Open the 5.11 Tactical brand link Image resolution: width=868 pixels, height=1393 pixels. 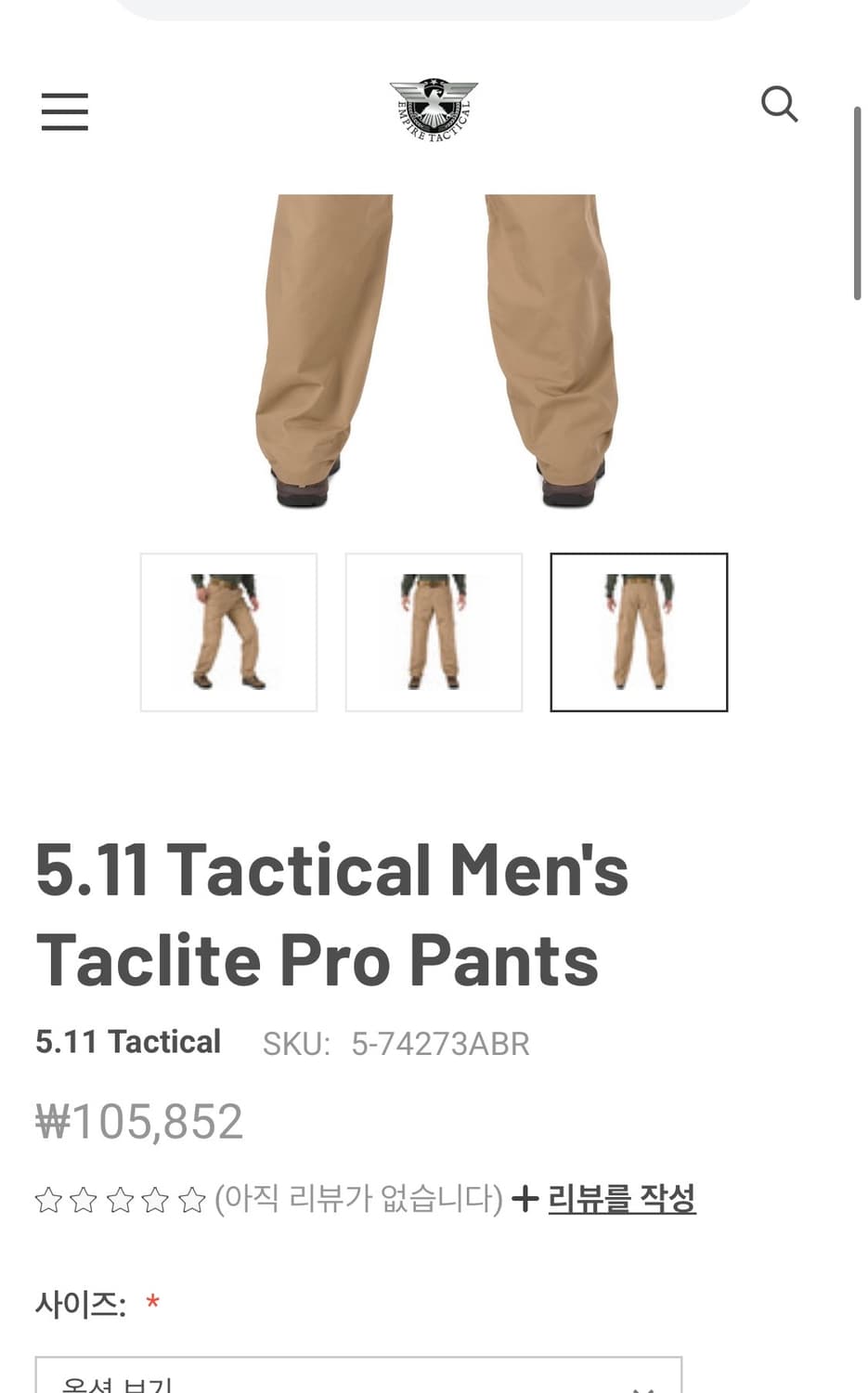pos(128,1042)
